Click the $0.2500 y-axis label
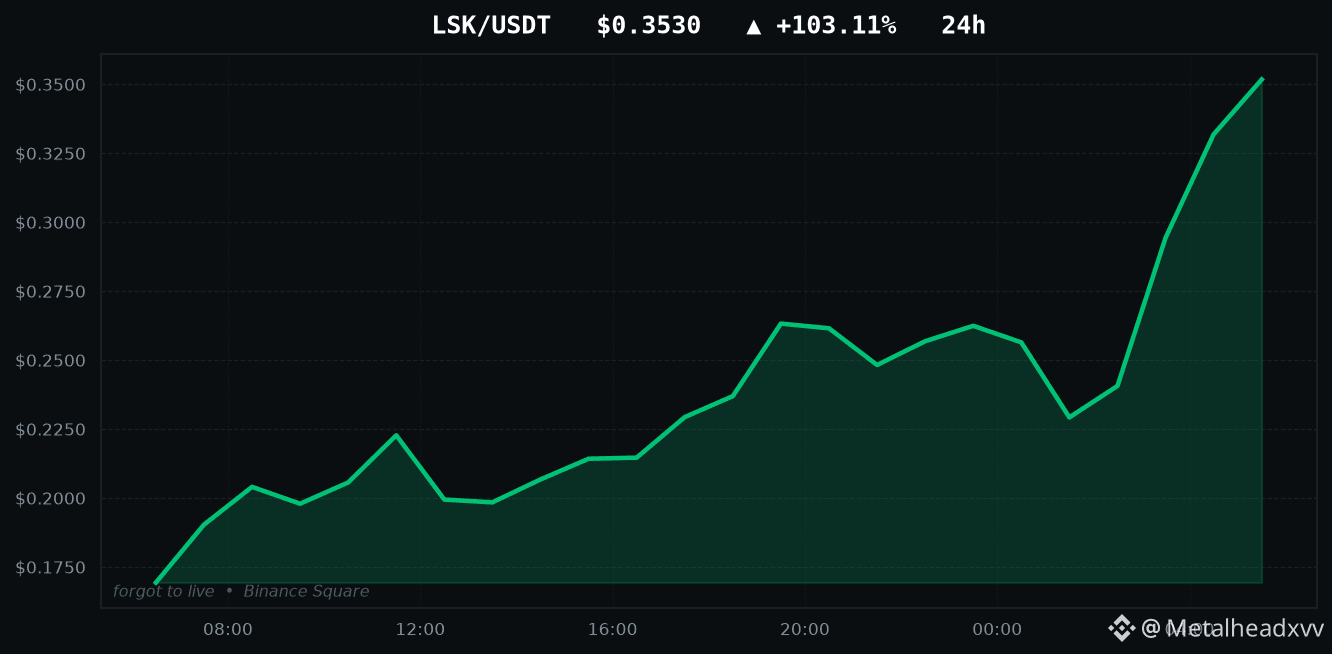Image resolution: width=1332 pixels, height=654 pixels. pos(51,361)
